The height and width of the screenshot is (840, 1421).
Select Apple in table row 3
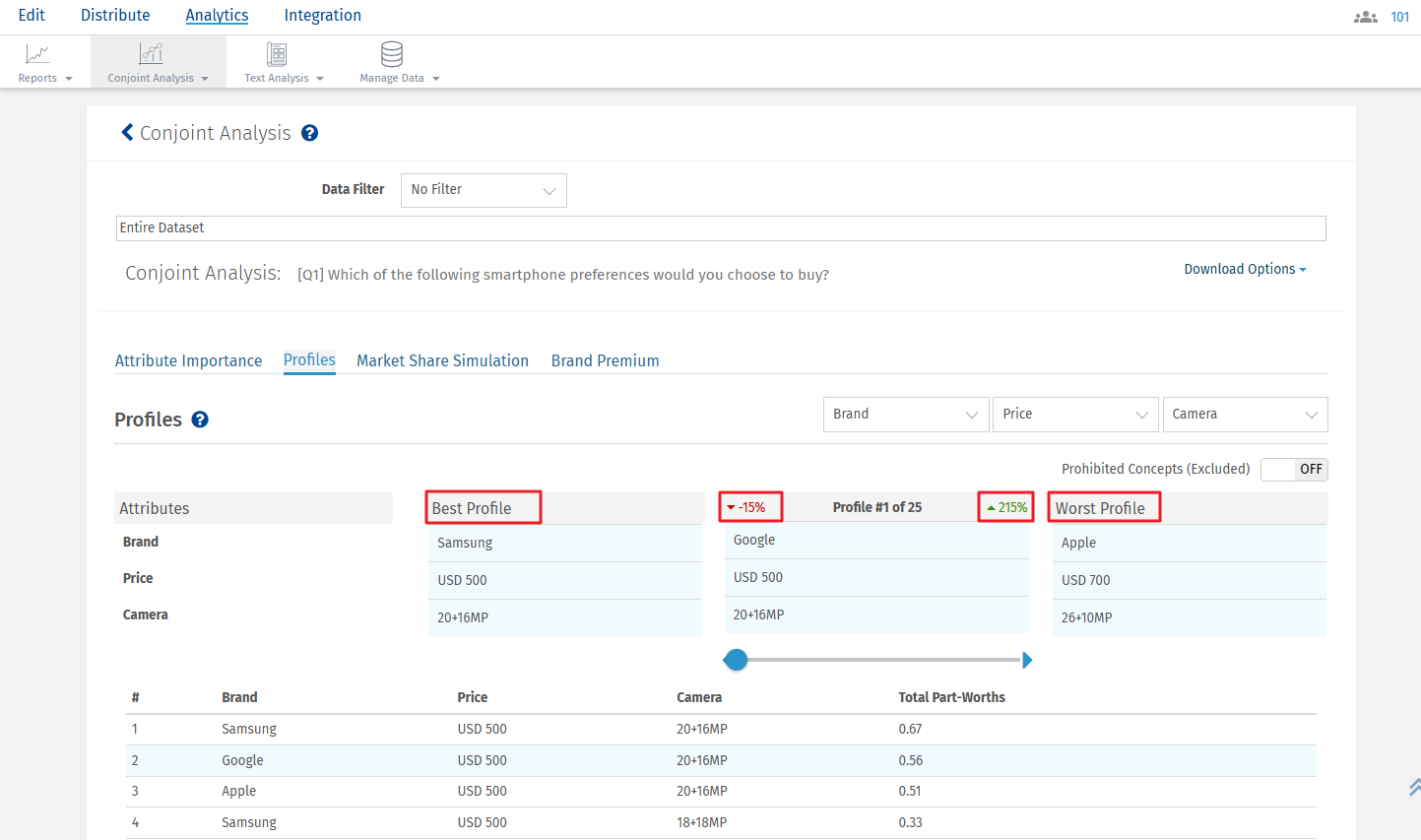[x=238, y=791]
